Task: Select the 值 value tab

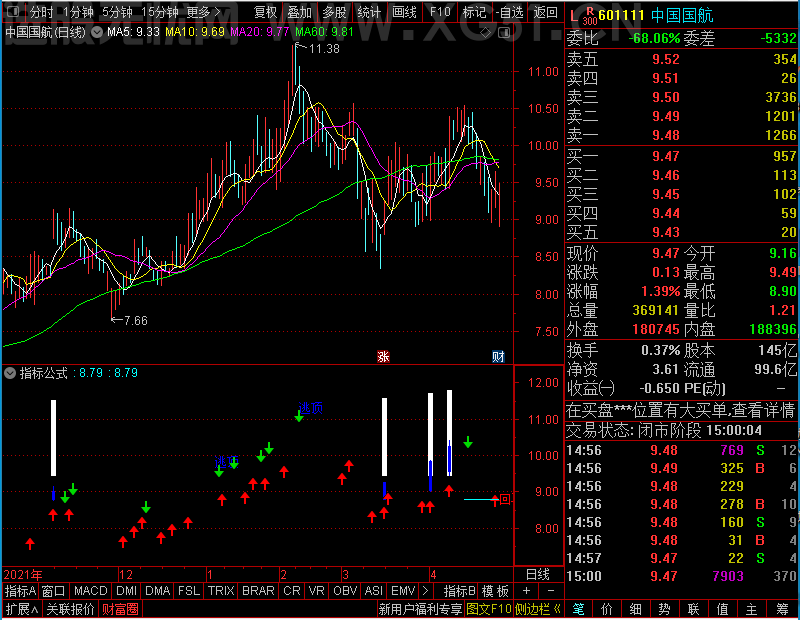Action: tap(722, 609)
